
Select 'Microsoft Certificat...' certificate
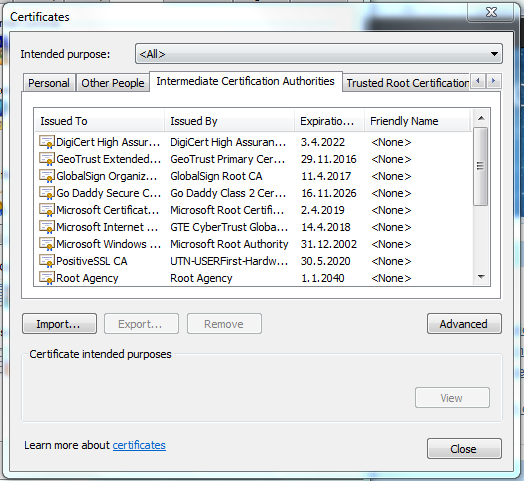[x=107, y=210]
